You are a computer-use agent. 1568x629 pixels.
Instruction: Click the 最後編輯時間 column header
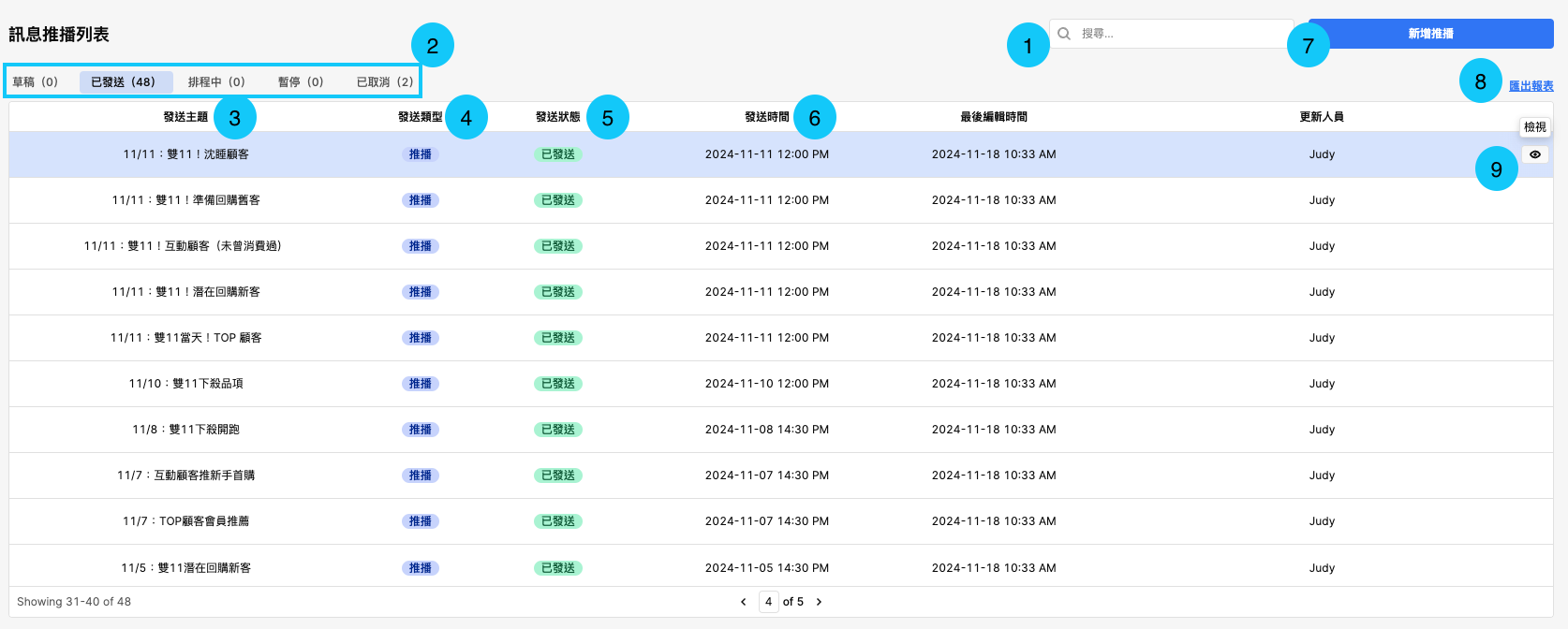993,117
